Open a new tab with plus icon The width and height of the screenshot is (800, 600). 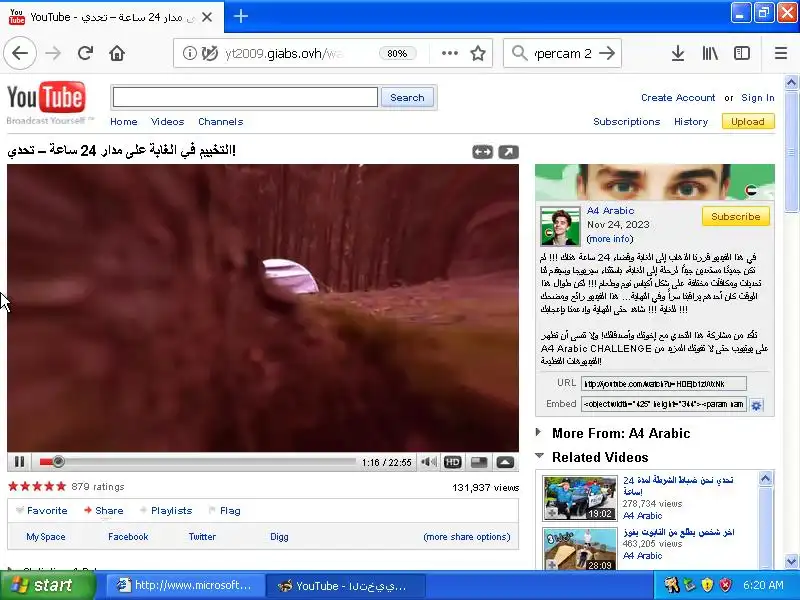pyautogui.click(x=241, y=16)
